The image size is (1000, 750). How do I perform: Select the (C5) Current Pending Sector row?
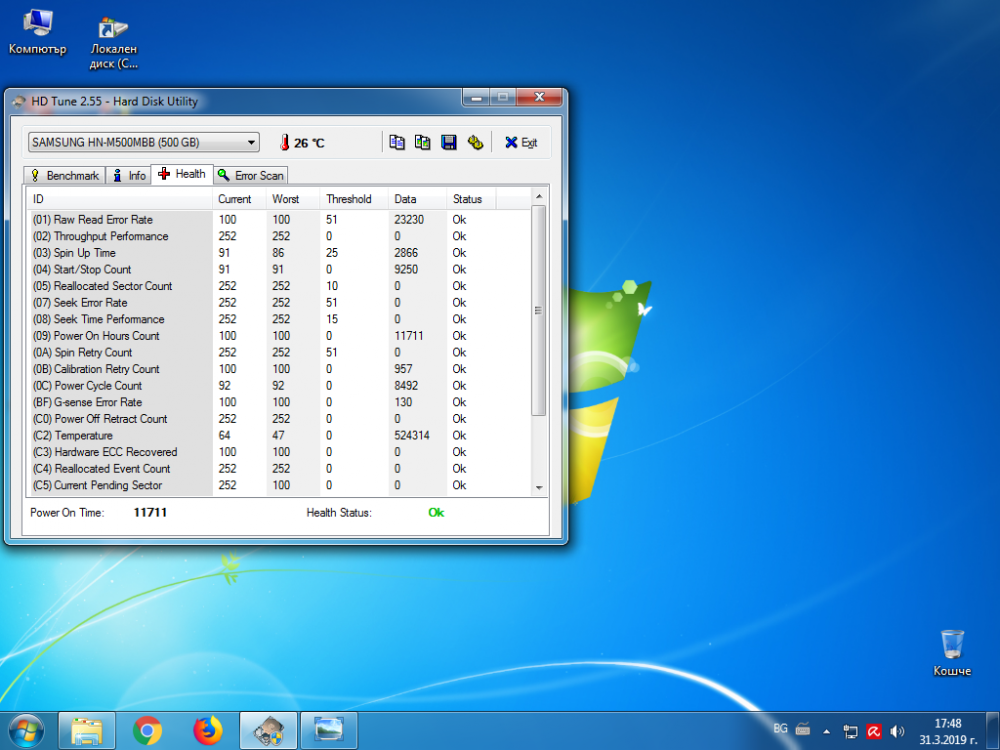click(279, 485)
